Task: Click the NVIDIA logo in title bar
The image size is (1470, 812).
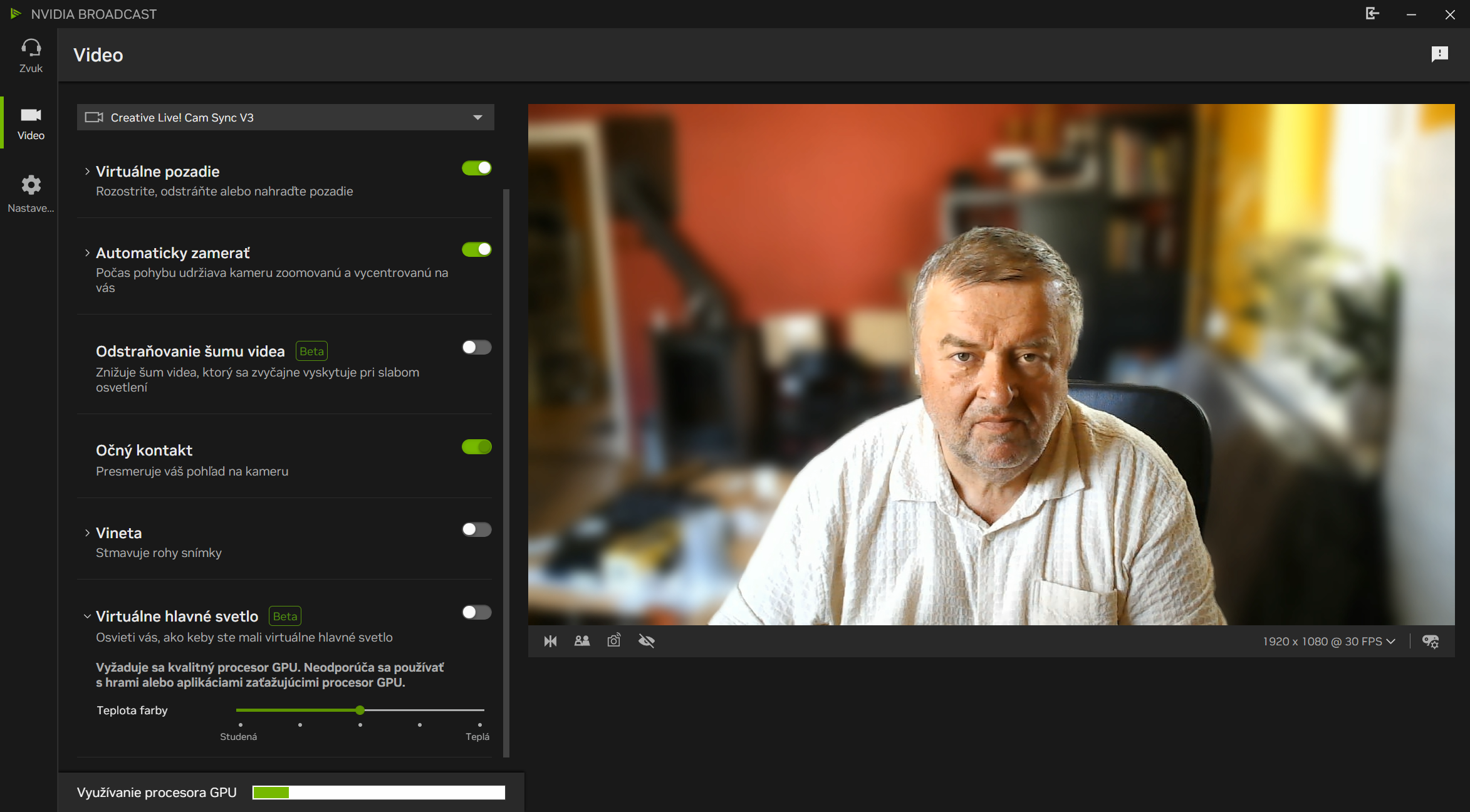Action: pyautogui.click(x=16, y=14)
